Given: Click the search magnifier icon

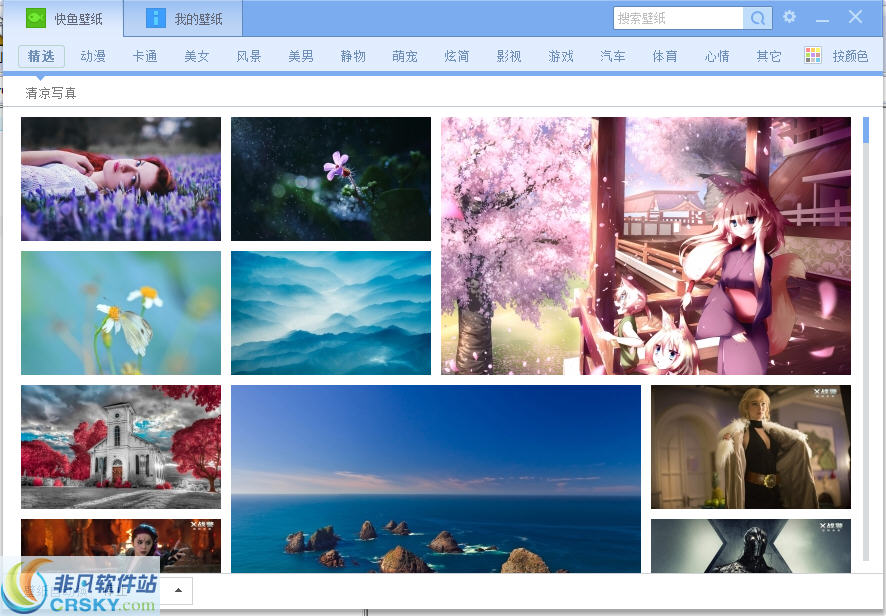Looking at the screenshot, I should click(x=757, y=18).
